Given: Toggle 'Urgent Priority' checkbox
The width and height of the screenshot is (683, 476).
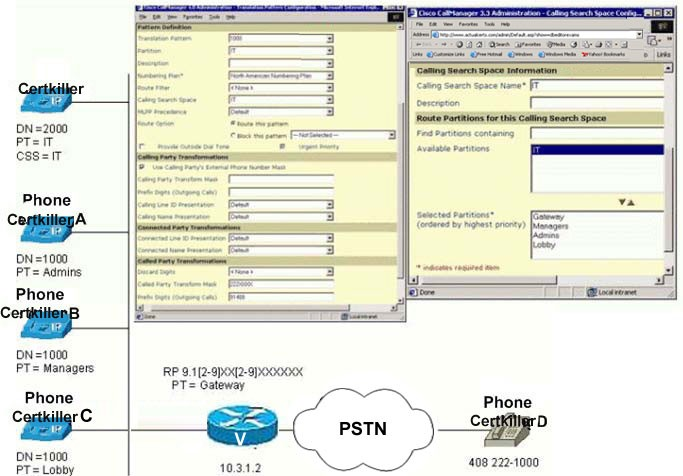Looking at the screenshot, I should point(282,146).
